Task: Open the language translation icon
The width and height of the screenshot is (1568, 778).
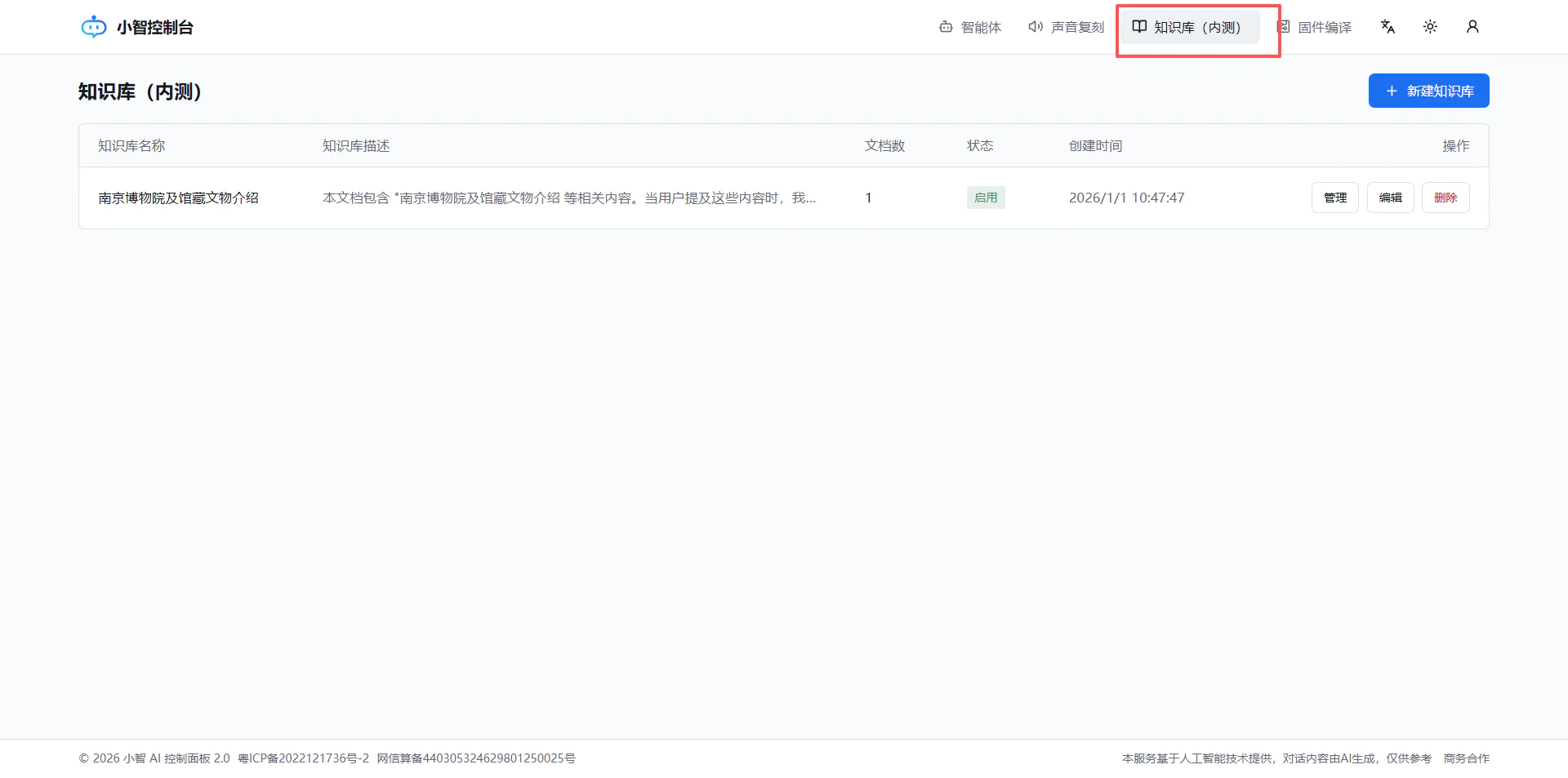Action: tap(1388, 27)
